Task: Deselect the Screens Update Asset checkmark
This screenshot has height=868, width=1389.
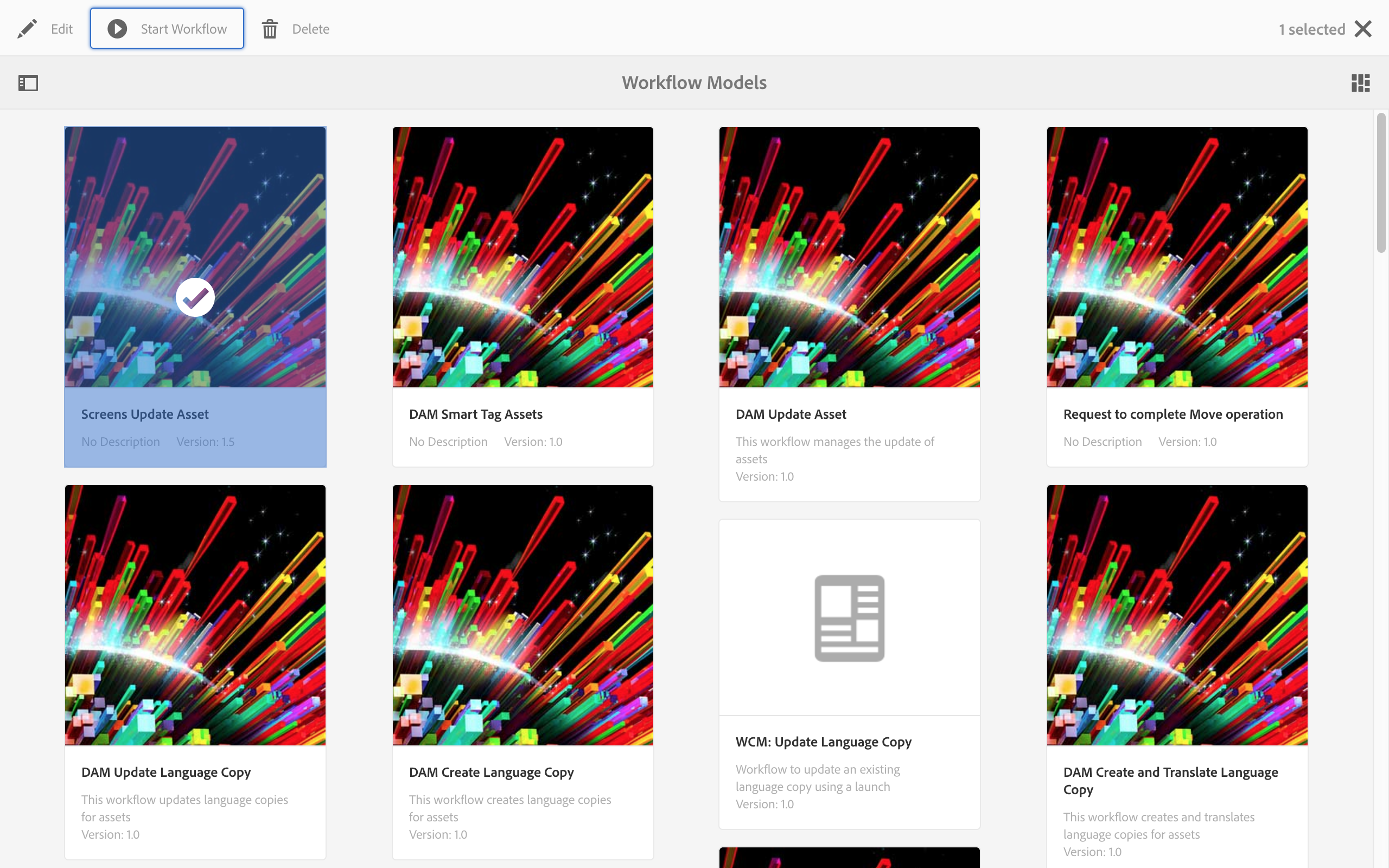Action: pyautogui.click(x=195, y=297)
